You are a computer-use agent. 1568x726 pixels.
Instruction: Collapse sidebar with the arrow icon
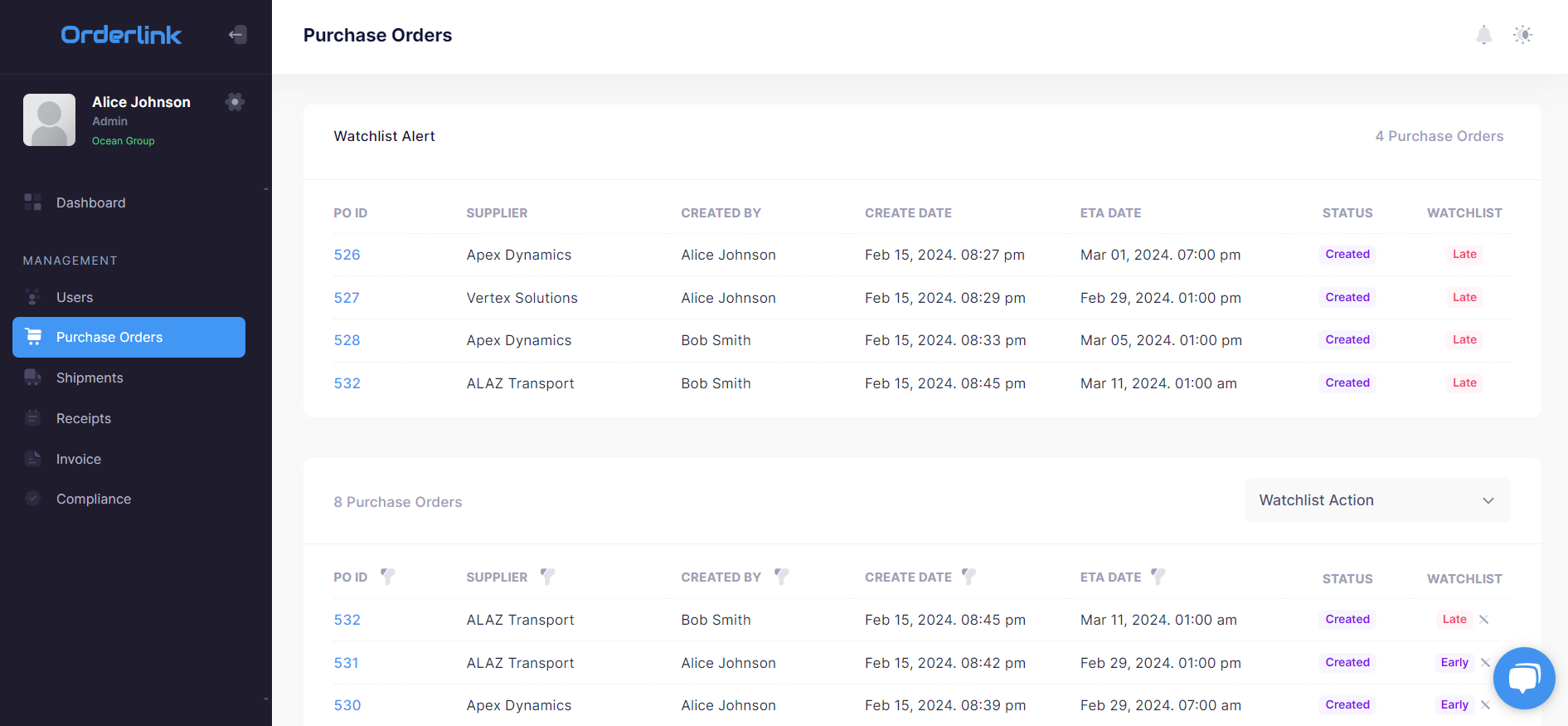pyautogui.click(x=237, y=35)
